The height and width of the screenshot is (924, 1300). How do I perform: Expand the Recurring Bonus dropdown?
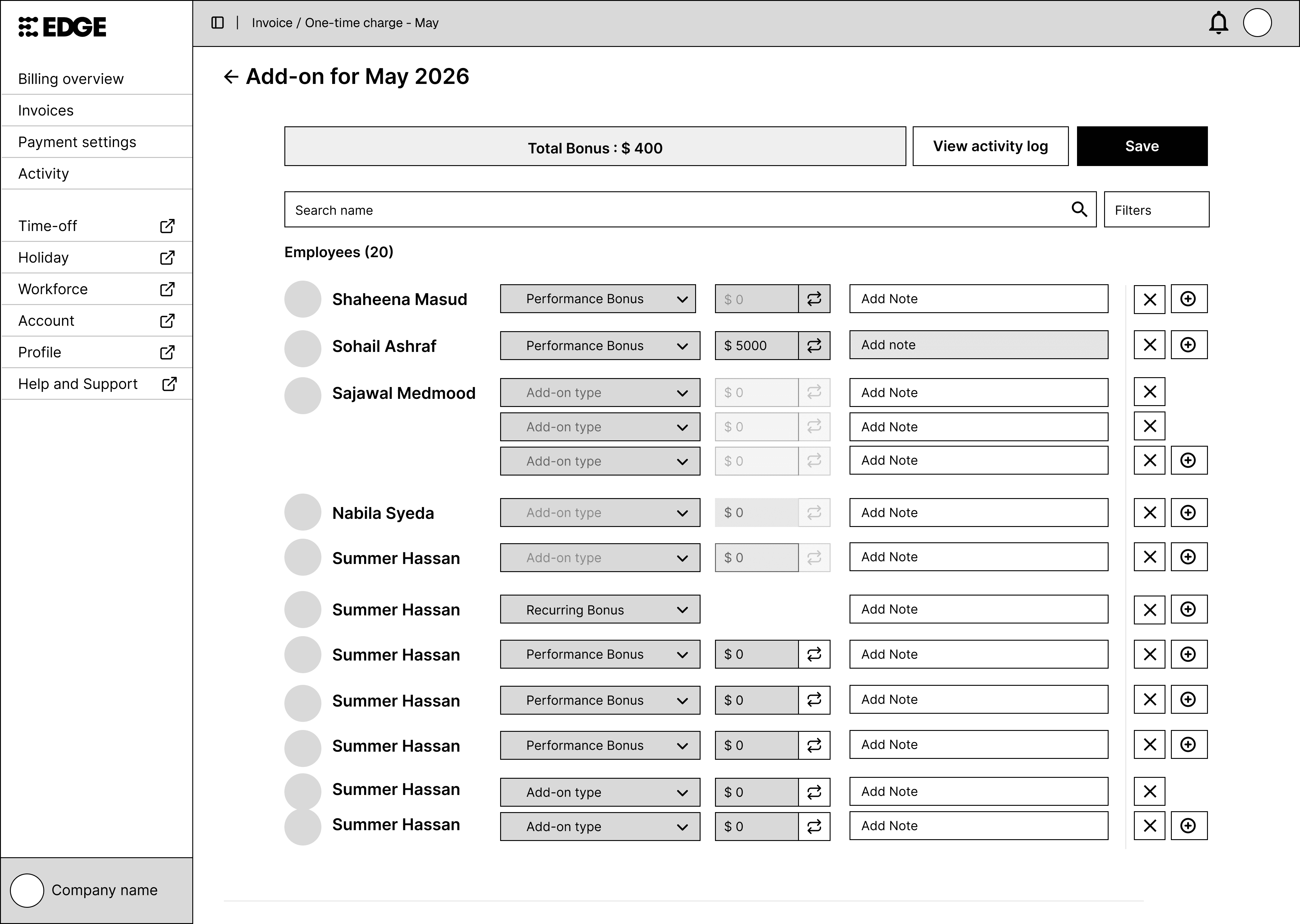pyautogui.click(x=600, y=609)
